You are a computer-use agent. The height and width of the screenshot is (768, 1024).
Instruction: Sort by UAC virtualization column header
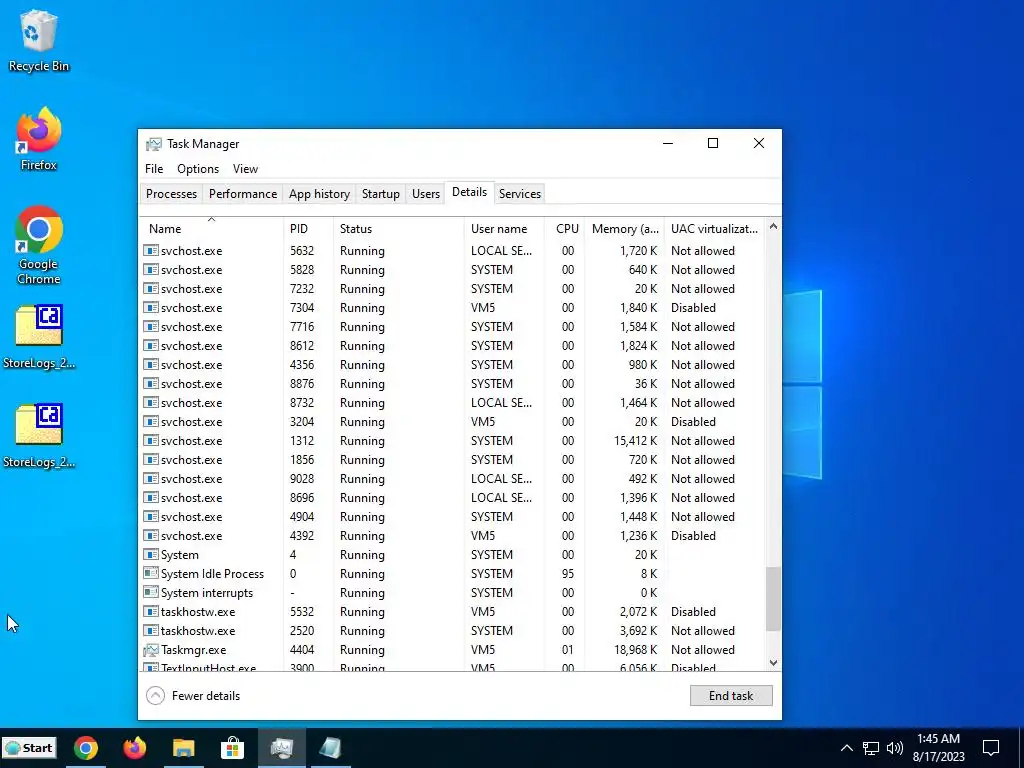(714, 229)
